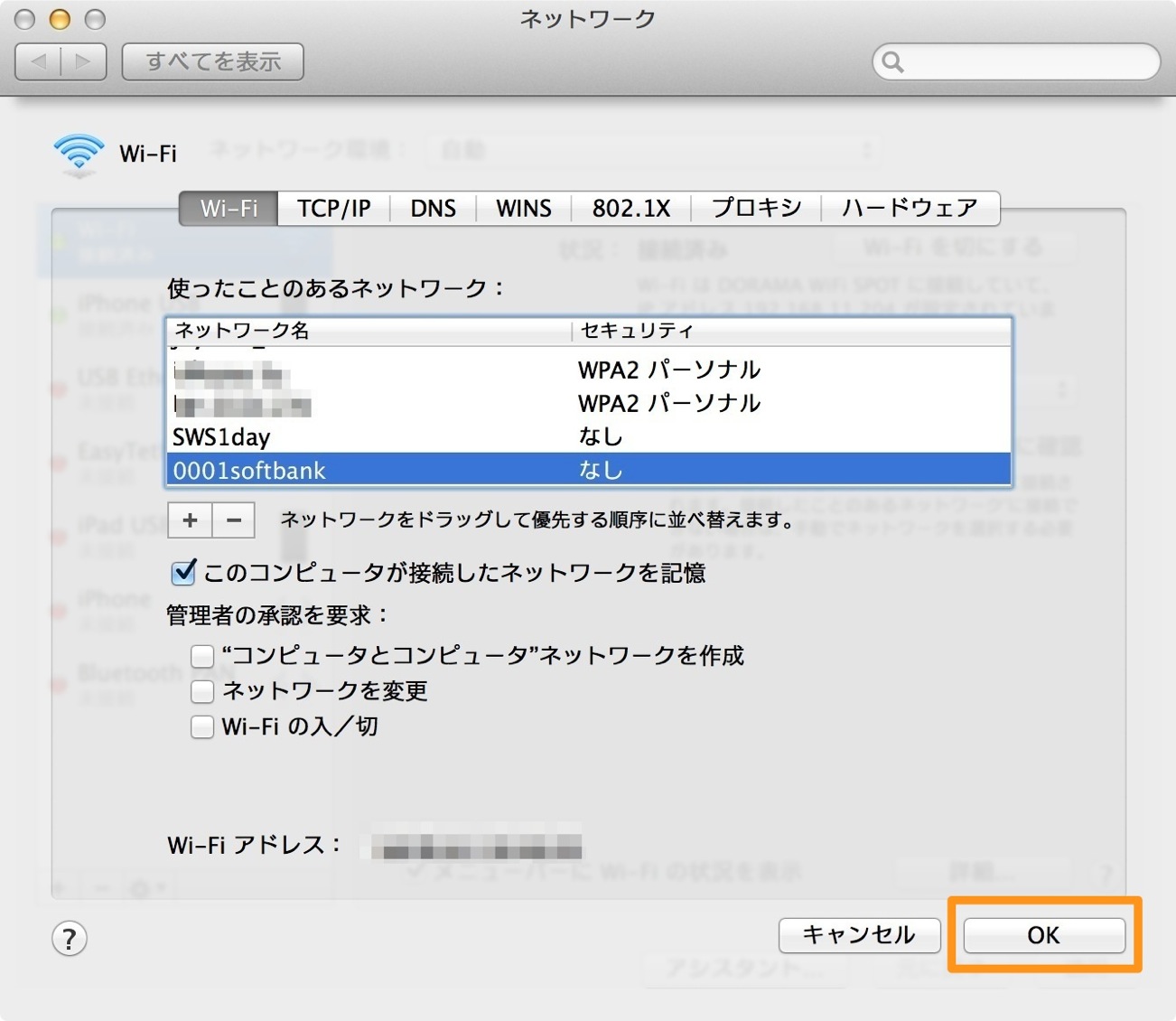Image resolution: width=1176 pixels, height=1021 pixels.
Task: Select the SWS1day network row
Action: 588,436
